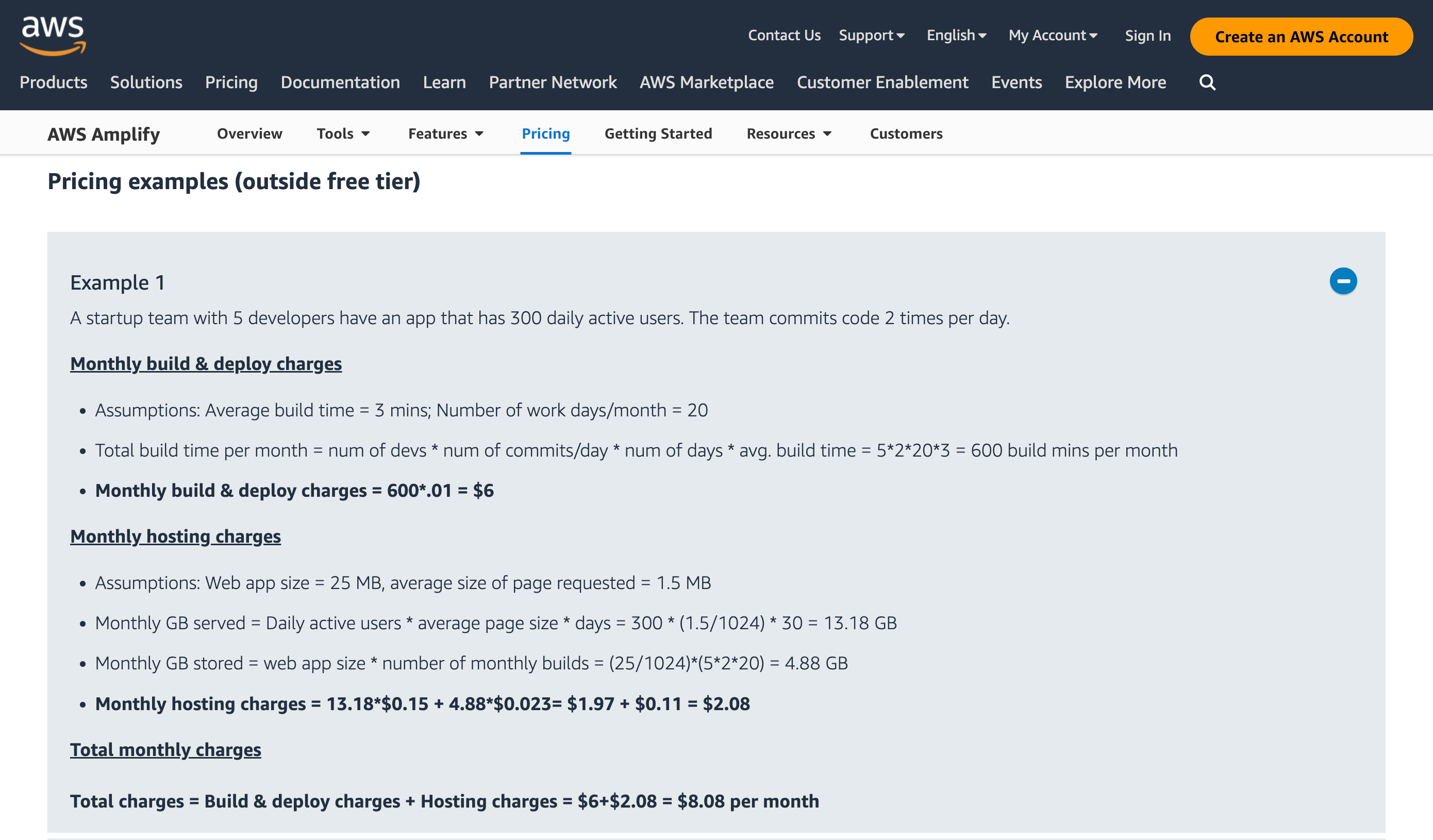Click Monthly hosting charges heading

[175, 536]
